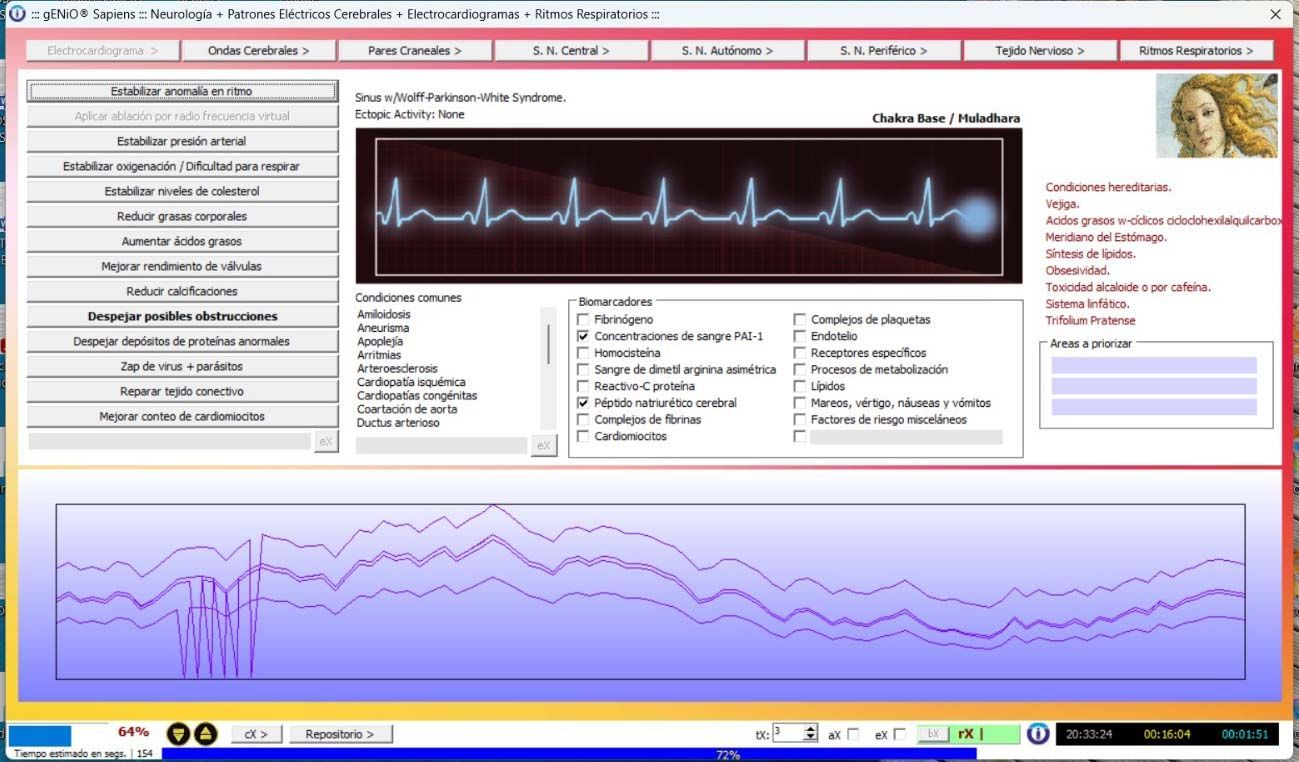The height and width of the screenshot is (762, 1299).
Task: Click the gENiO app icon in title bar
Action: tap(16, 14)
